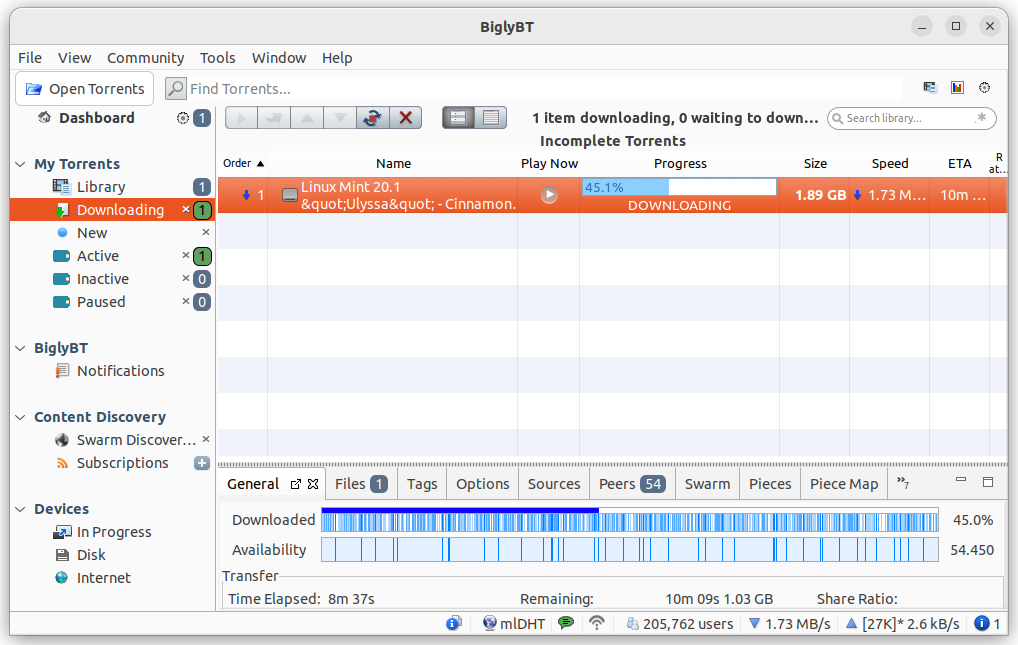Toggle Order column sort arrow
1018x645 pixels.
260,164
